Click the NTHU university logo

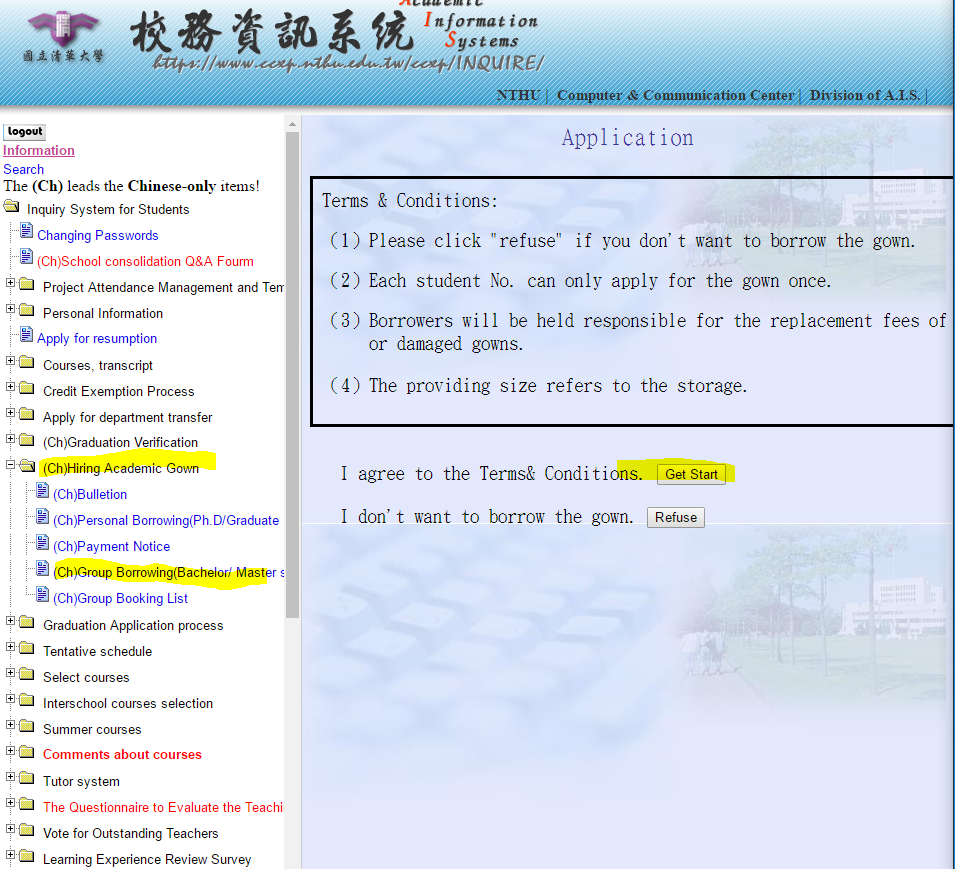coord(63,36)
